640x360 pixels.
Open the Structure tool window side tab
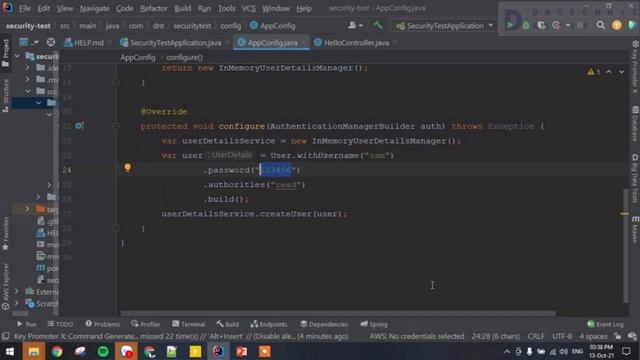[x=6, y=96]
